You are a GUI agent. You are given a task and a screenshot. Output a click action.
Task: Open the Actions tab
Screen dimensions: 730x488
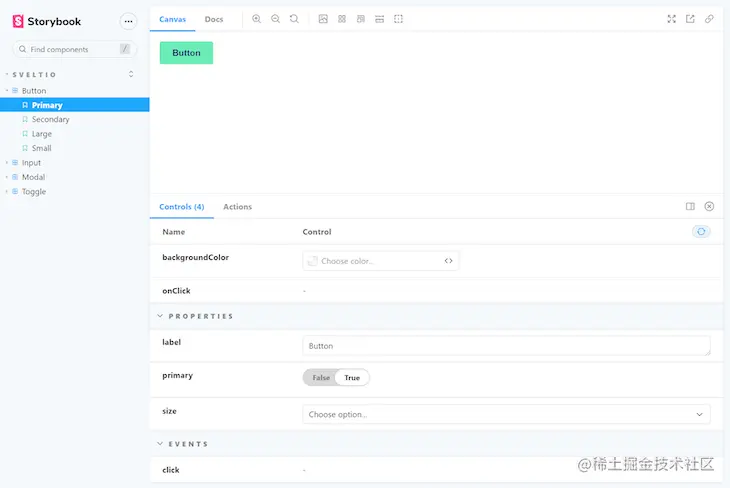(x=237, y=207)
